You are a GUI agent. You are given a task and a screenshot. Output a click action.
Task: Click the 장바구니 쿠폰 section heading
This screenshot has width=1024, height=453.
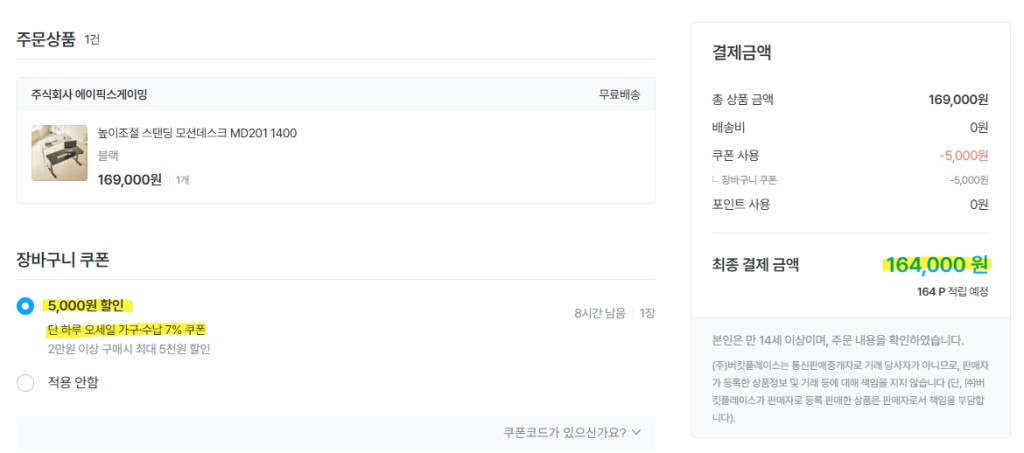point(63,259)
